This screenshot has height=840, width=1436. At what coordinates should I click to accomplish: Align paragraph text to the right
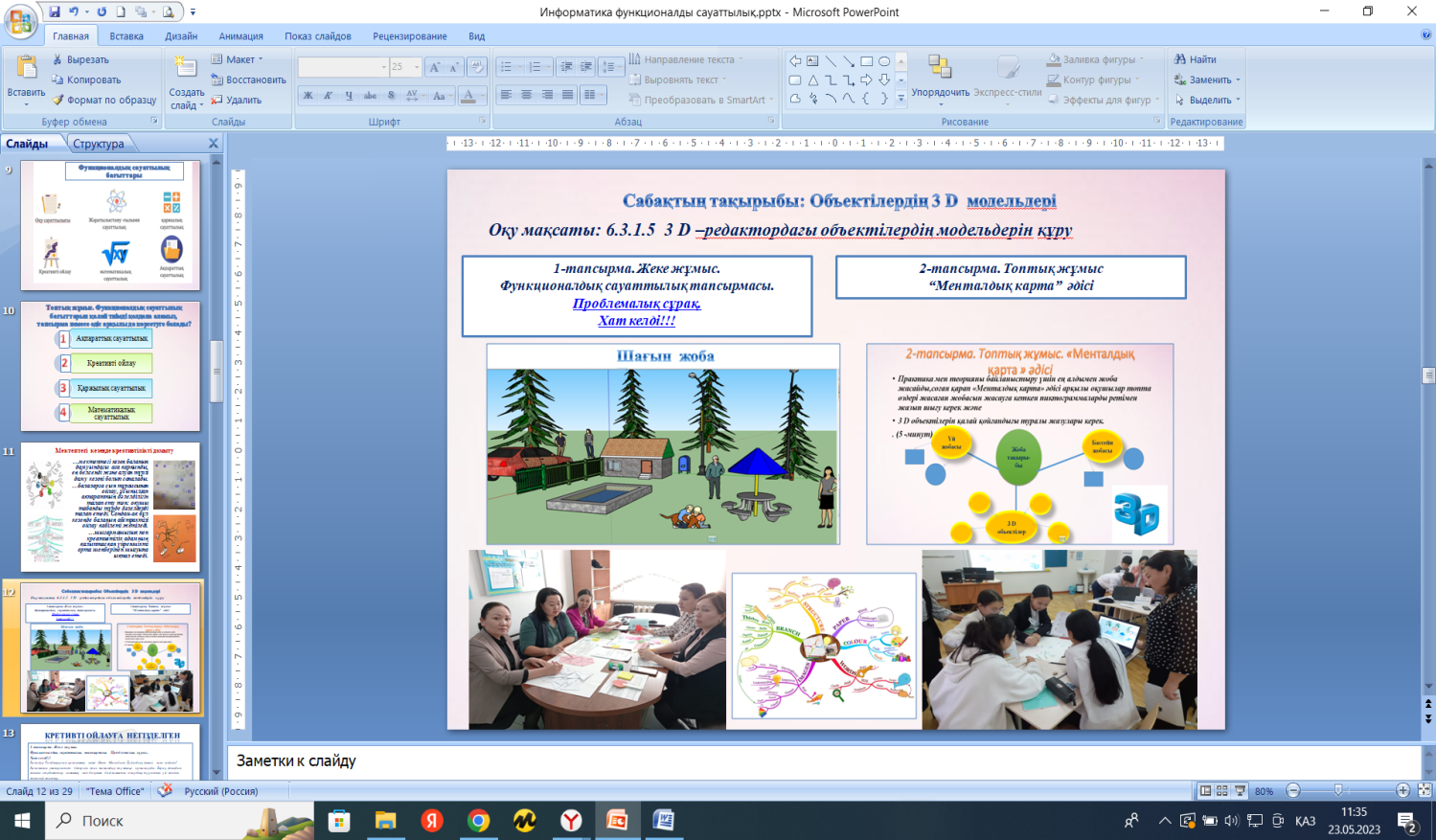[547, 95]
